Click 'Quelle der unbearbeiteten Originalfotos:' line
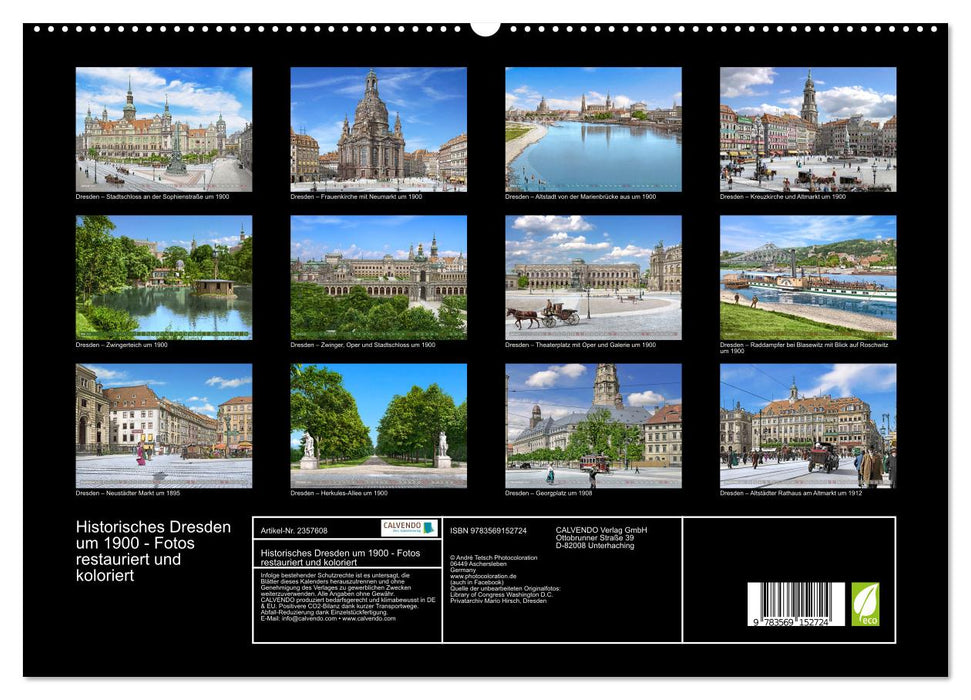The width and height of the screenshot is (971, 700). (x=505, y=588)
